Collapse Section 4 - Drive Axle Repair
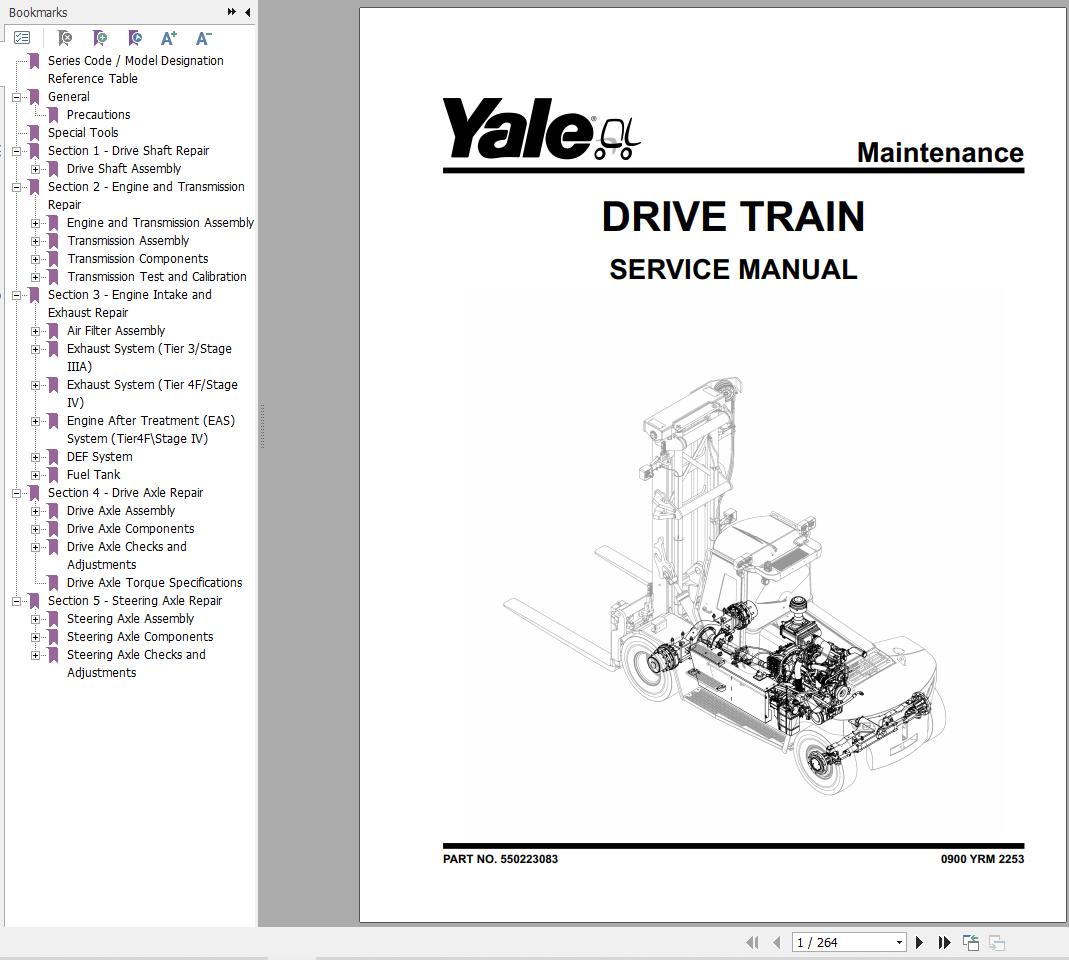 pos(16,493)
